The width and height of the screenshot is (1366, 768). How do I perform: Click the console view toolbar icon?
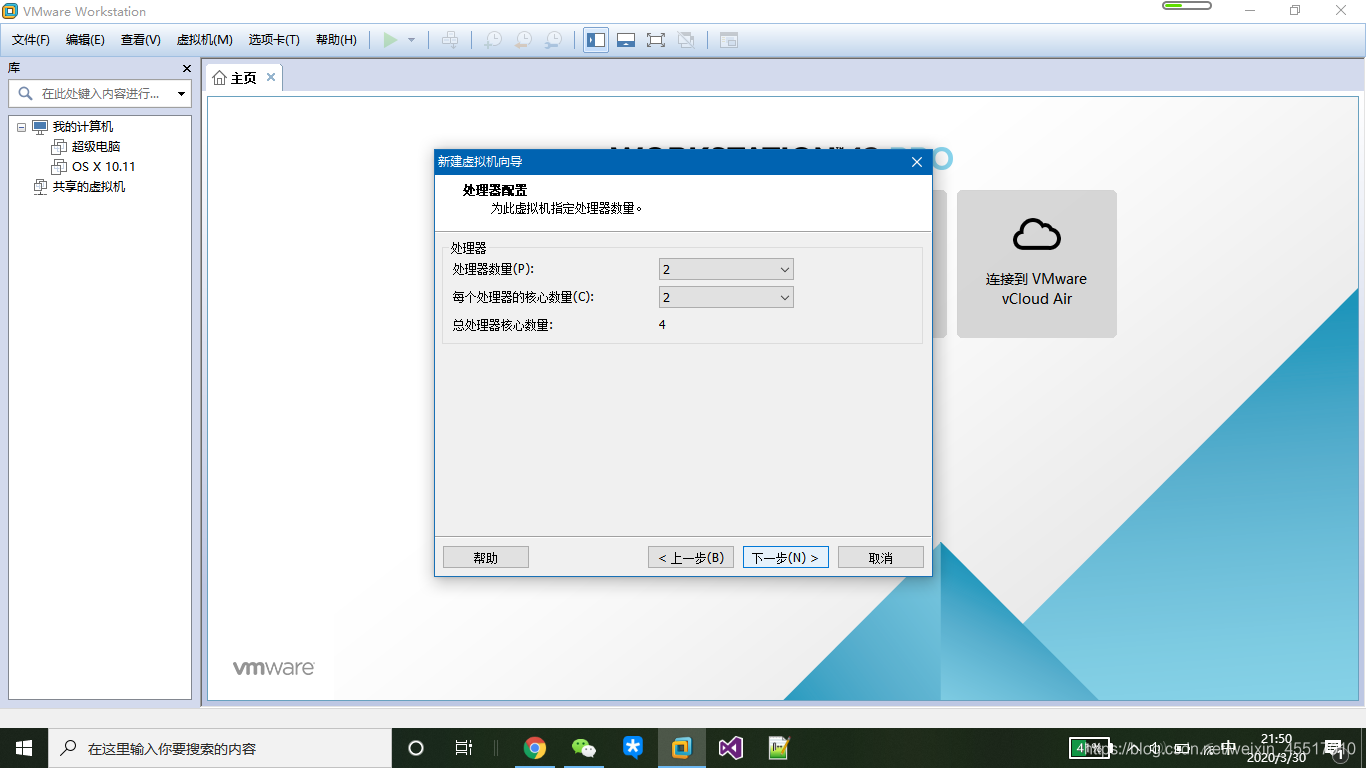coord(729,40)
